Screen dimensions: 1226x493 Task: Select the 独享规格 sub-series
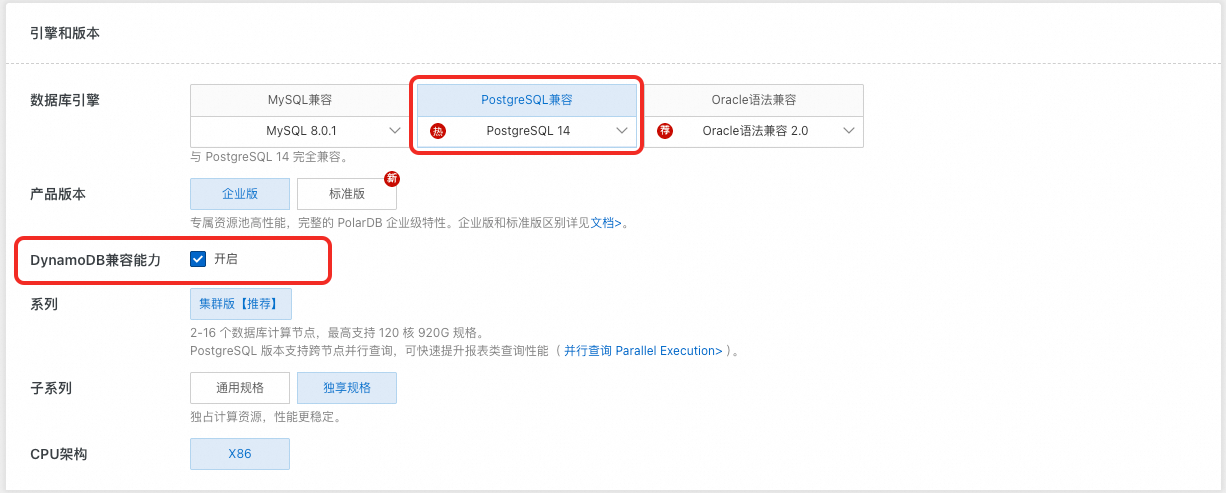pyautogui.click(x=347, y=388)
